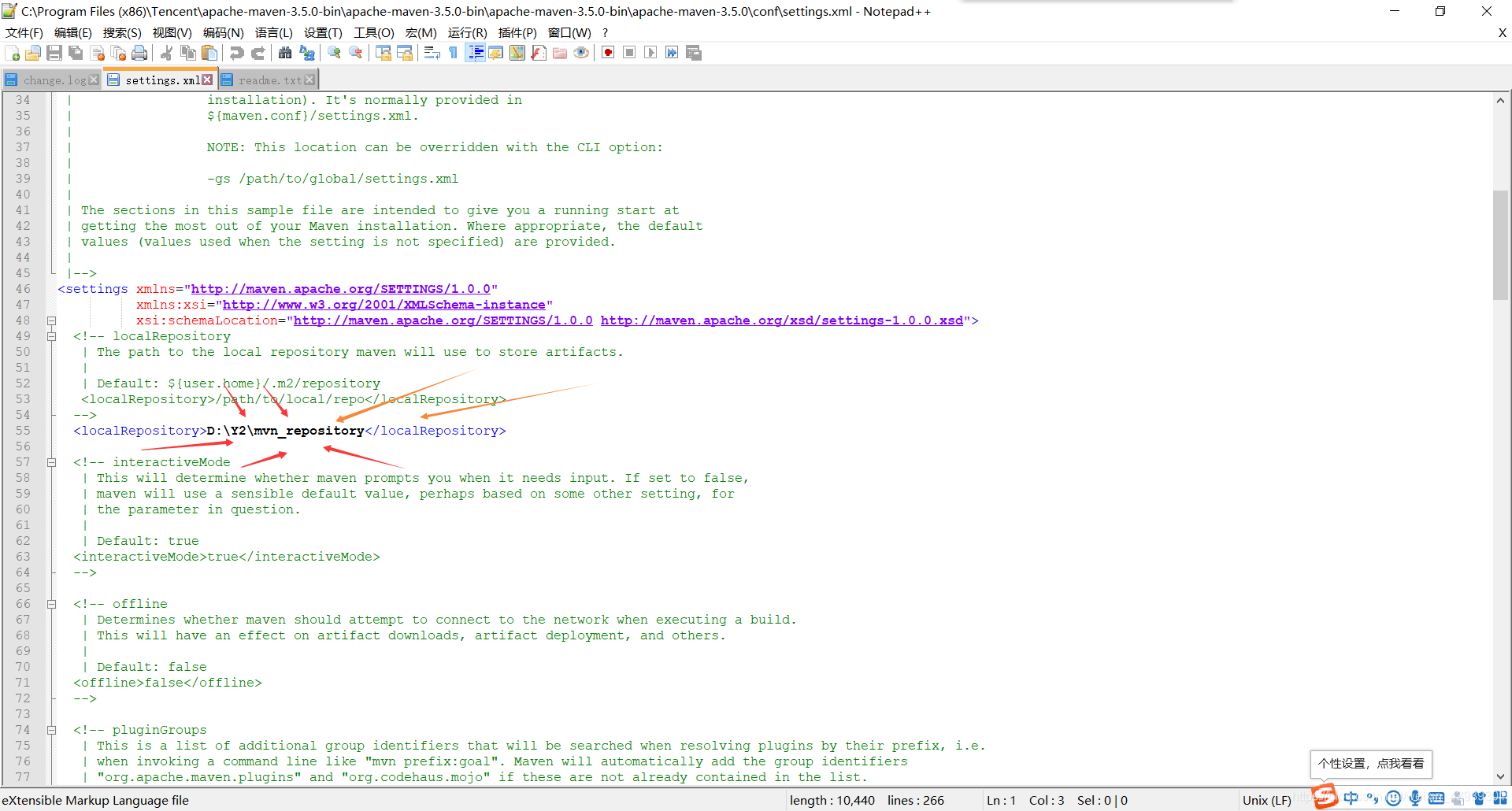The width and height of the screenshot is (1512, 811).
Task: Click the Copy toolbar icon
Action: pyautogui.click(x=187, y=53)
